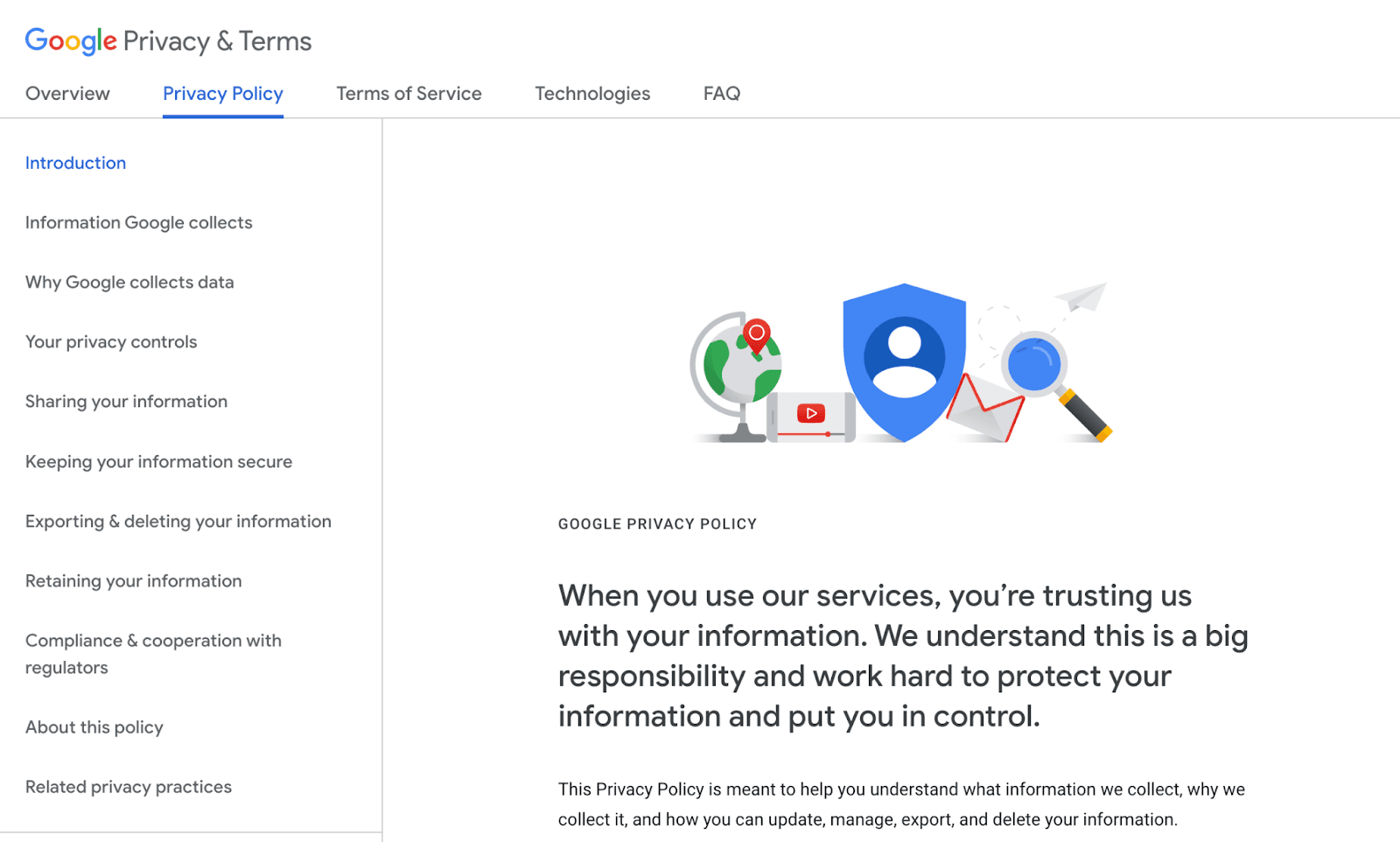Click the blue shield account icon

point(904,362)
